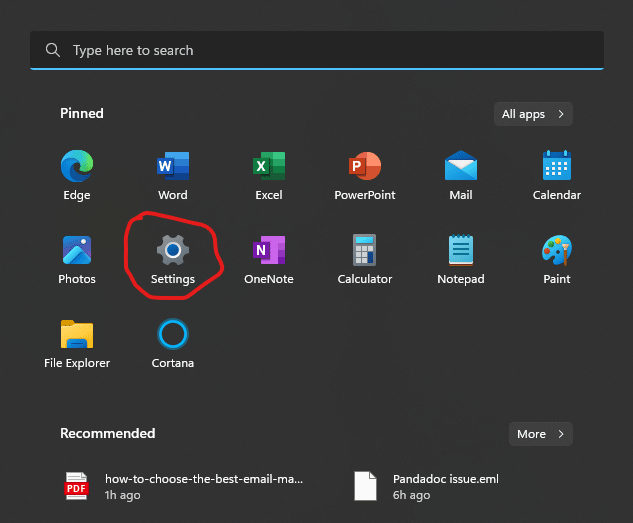Launch the Paint app

click(x=557, y=259)
